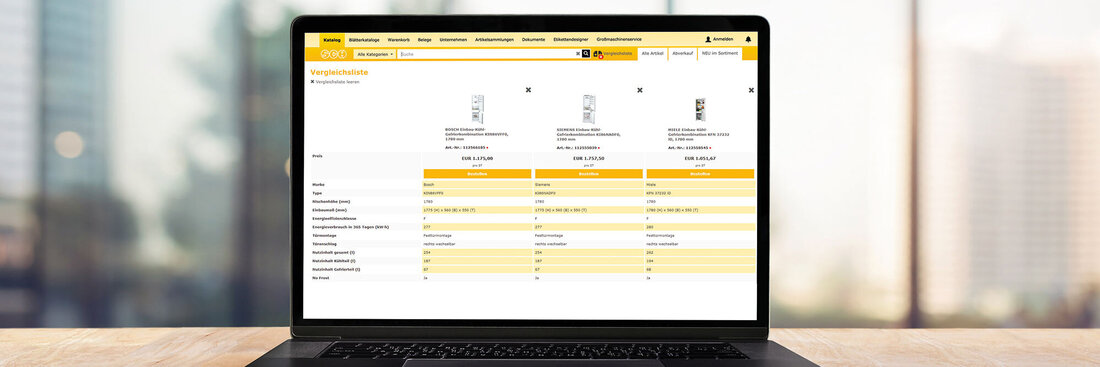Remove the MIELE product from comparison
1100x367 pixels.
[x=751, y=90]
